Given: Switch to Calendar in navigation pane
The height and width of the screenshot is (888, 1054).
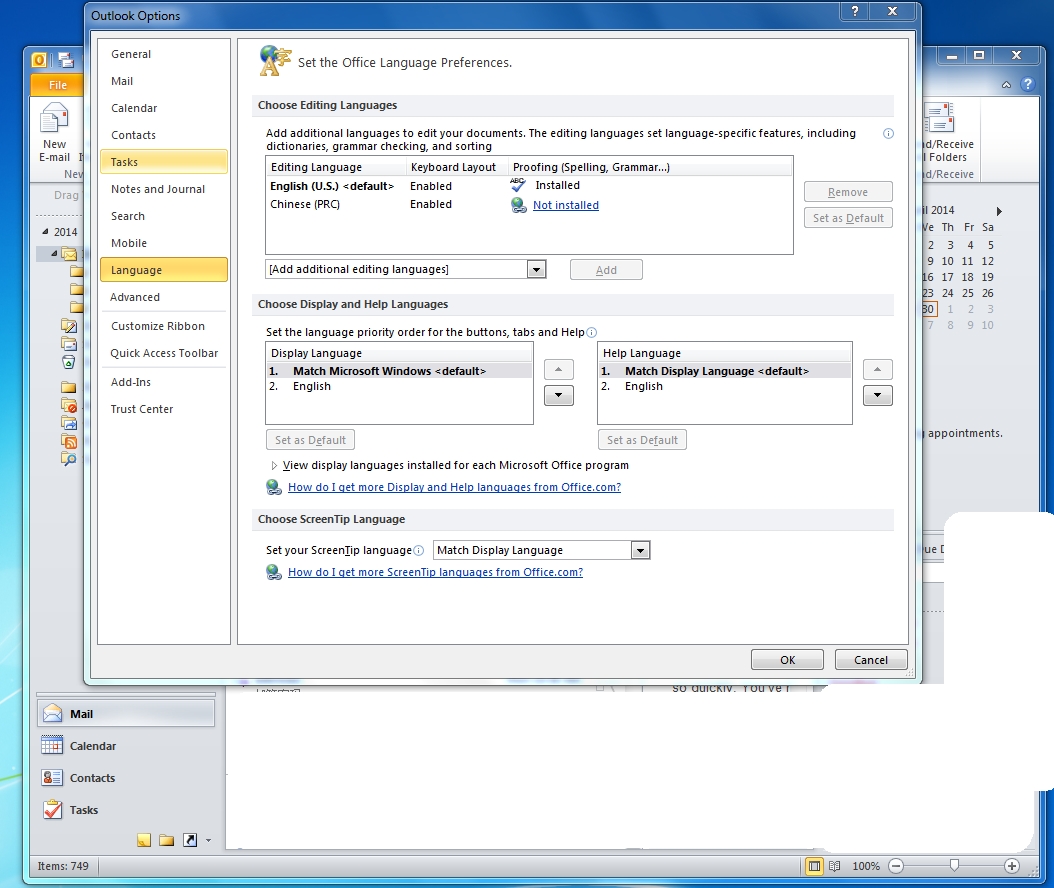Looking at the screenshot, I should 126,746.
